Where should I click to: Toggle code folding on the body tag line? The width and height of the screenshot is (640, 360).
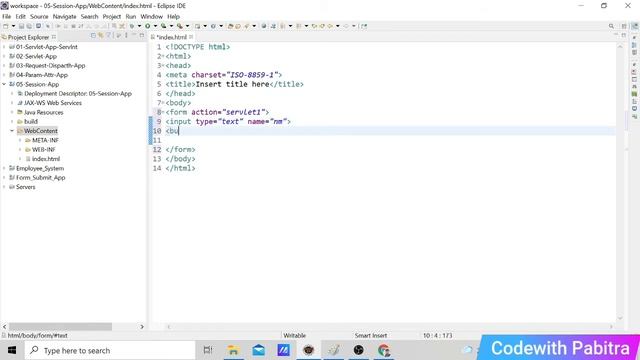pos(163,103)
